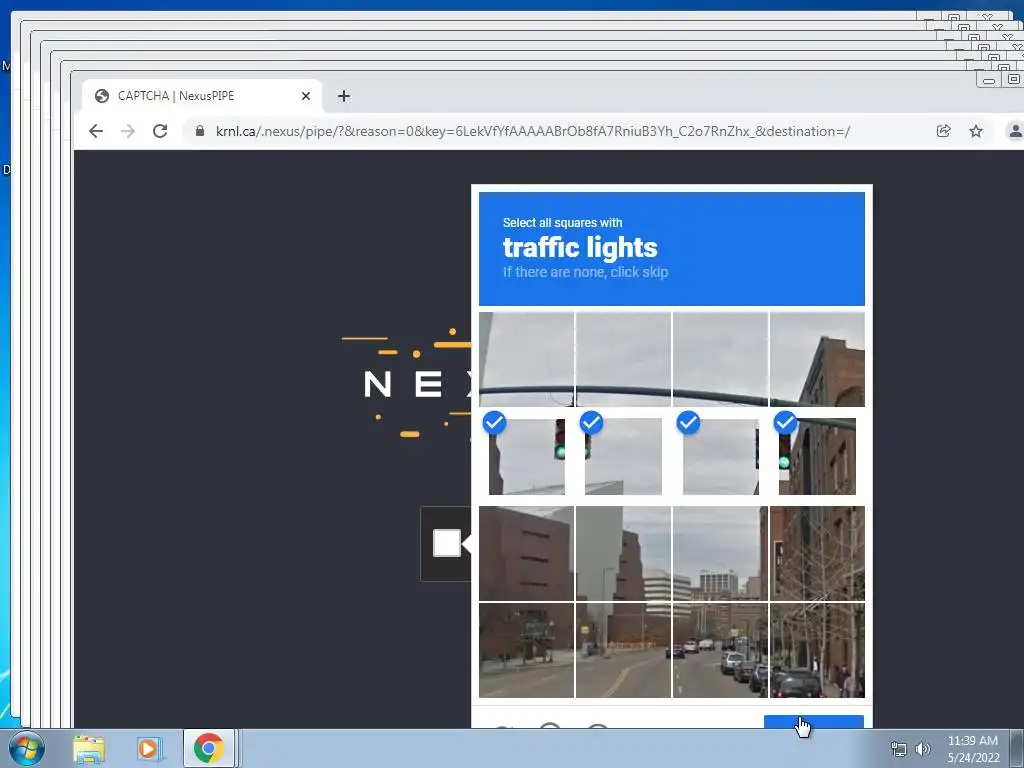1024x768 pixels.
Task: Select top-row sky tile with pole junction at left
Action: point(623,359)
